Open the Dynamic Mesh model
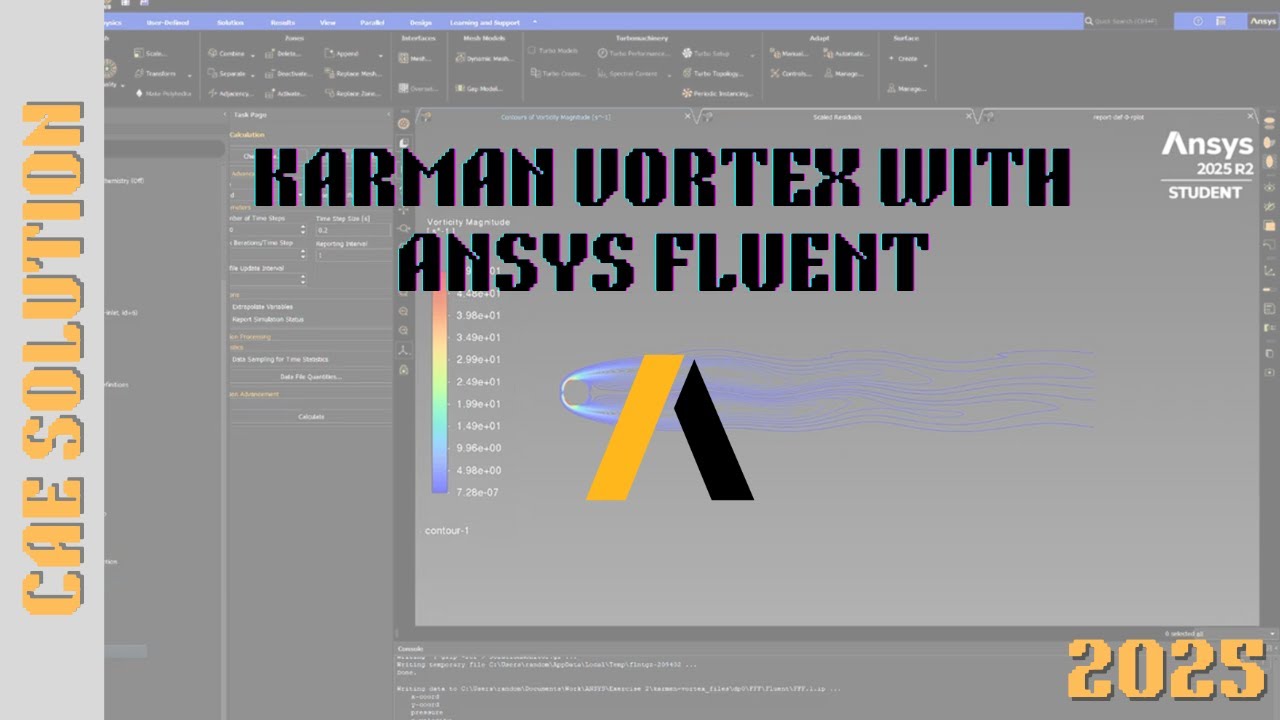Screen dimensions: 1280x720 tap(483, 58)
